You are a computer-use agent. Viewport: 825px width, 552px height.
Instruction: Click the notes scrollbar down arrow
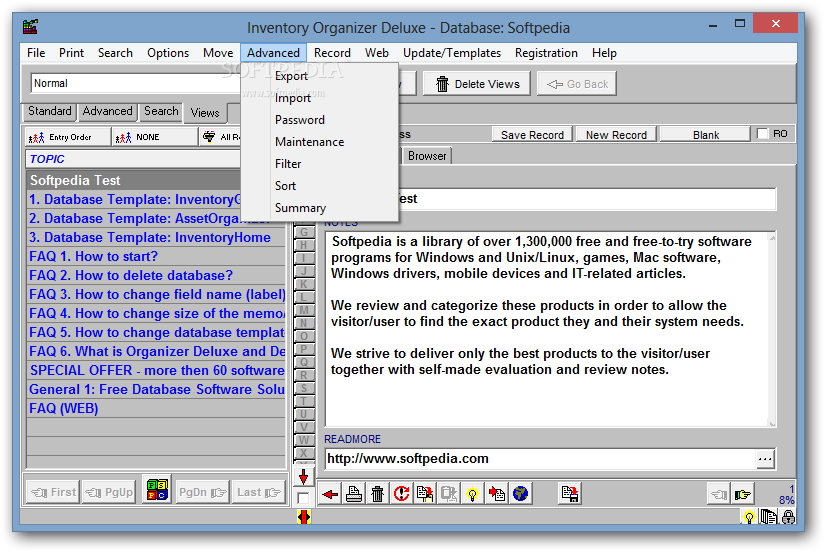tap(772, 423)
